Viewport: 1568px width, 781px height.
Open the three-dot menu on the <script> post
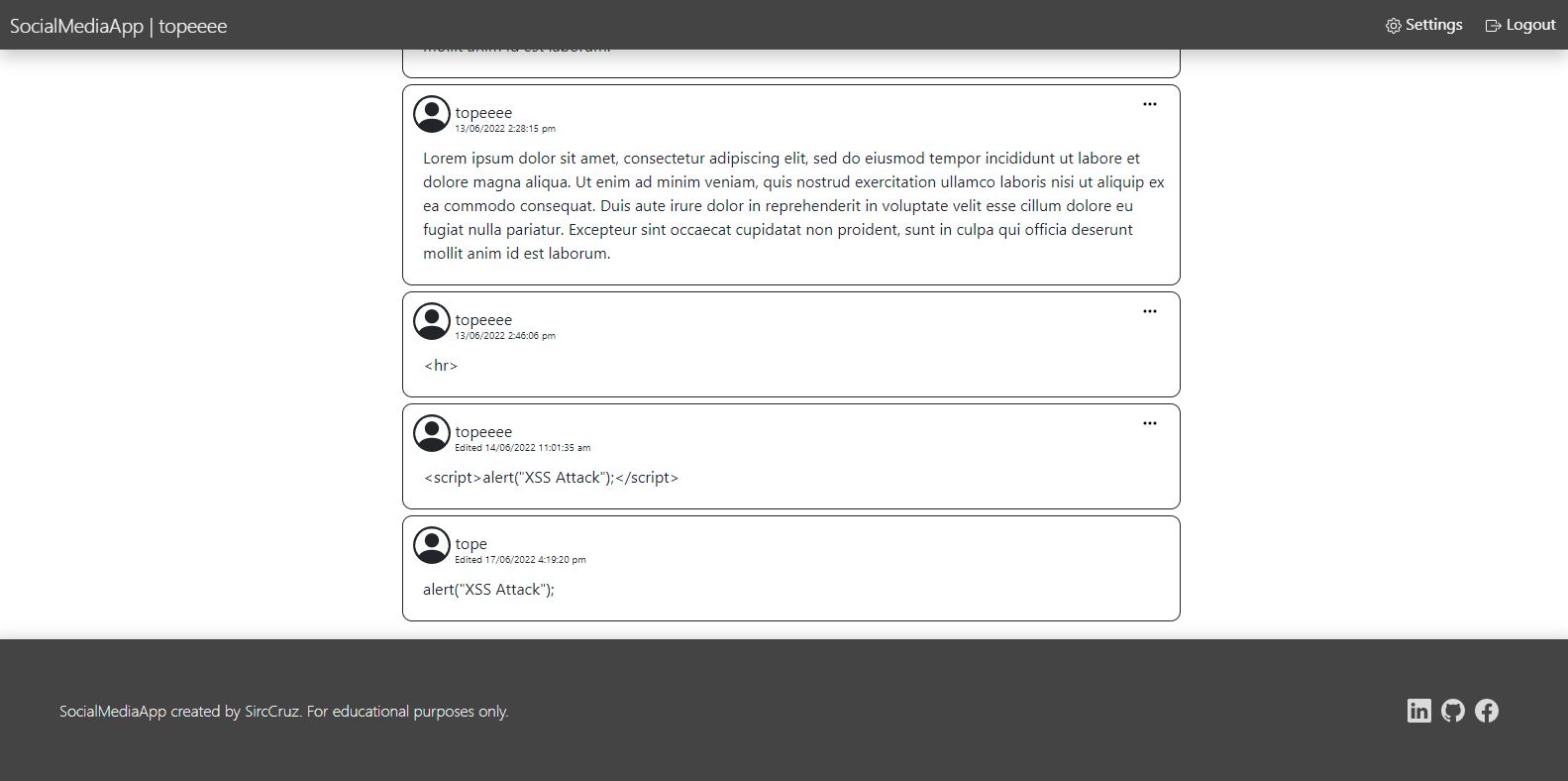[x=1150, y=423]
